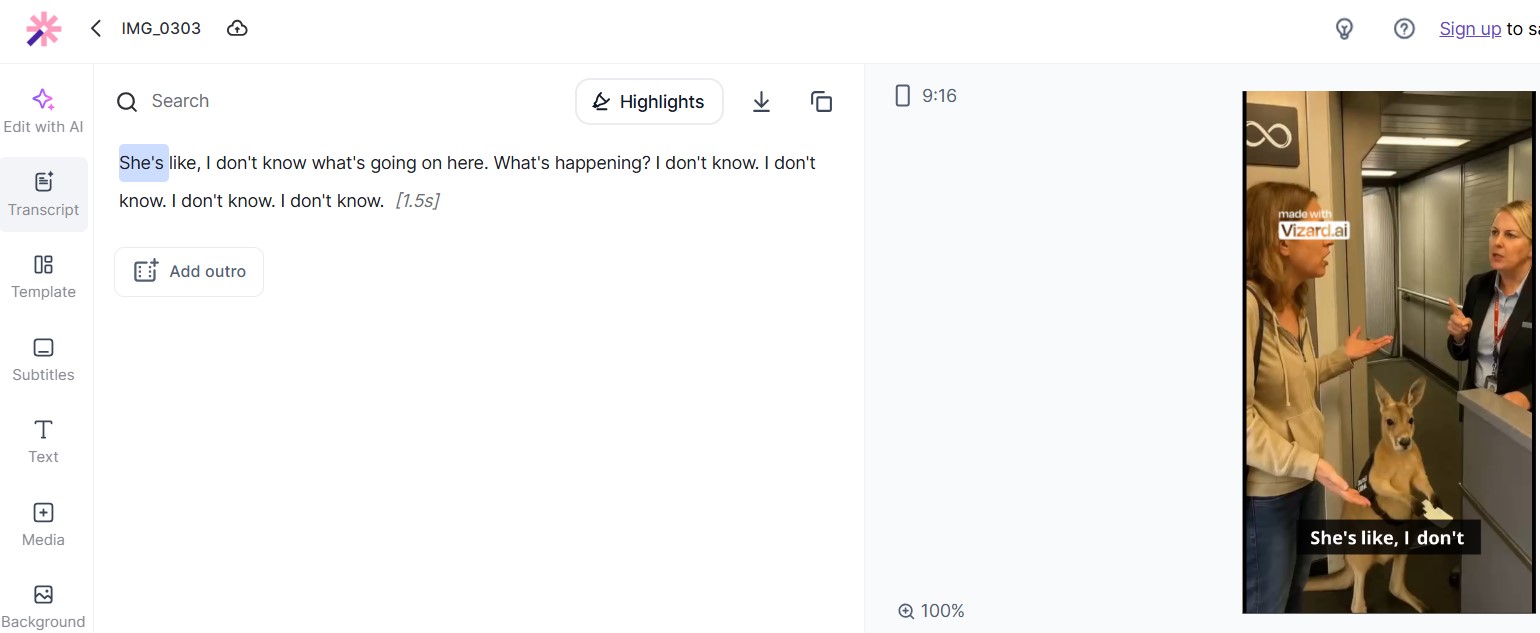
Task: Open the Template panel
Action: click(x=43, y=277)
